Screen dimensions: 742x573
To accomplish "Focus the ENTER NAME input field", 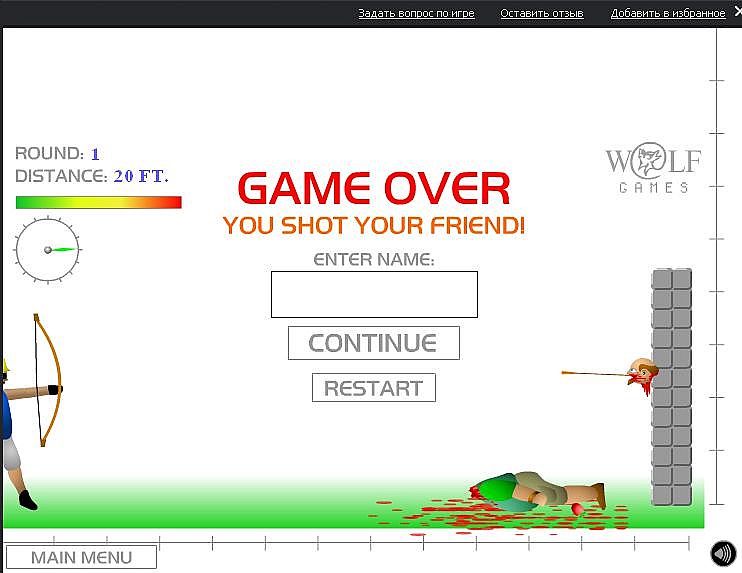I will (374, 294).
